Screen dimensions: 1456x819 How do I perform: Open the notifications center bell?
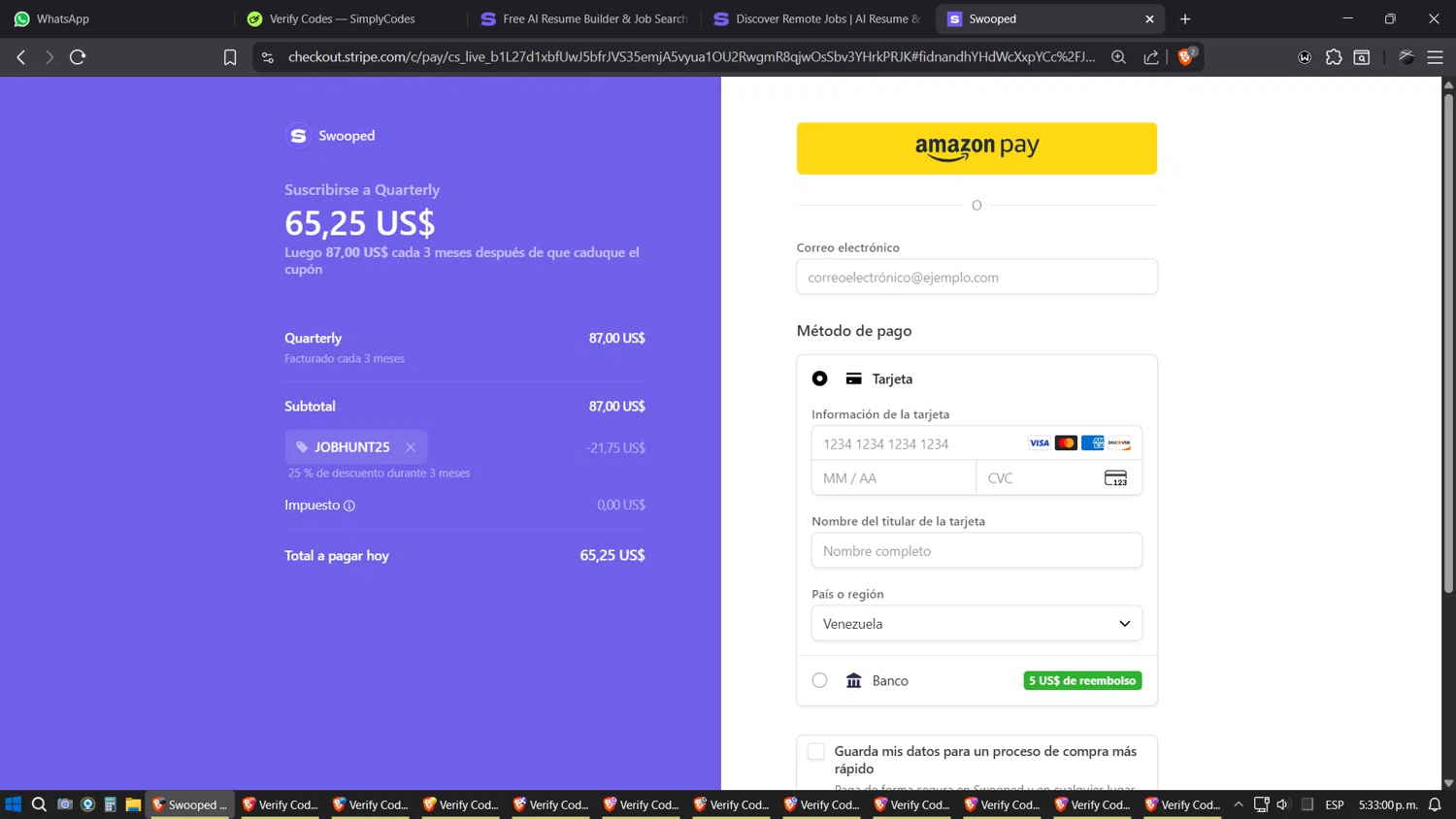click(x=1436, y=804)
